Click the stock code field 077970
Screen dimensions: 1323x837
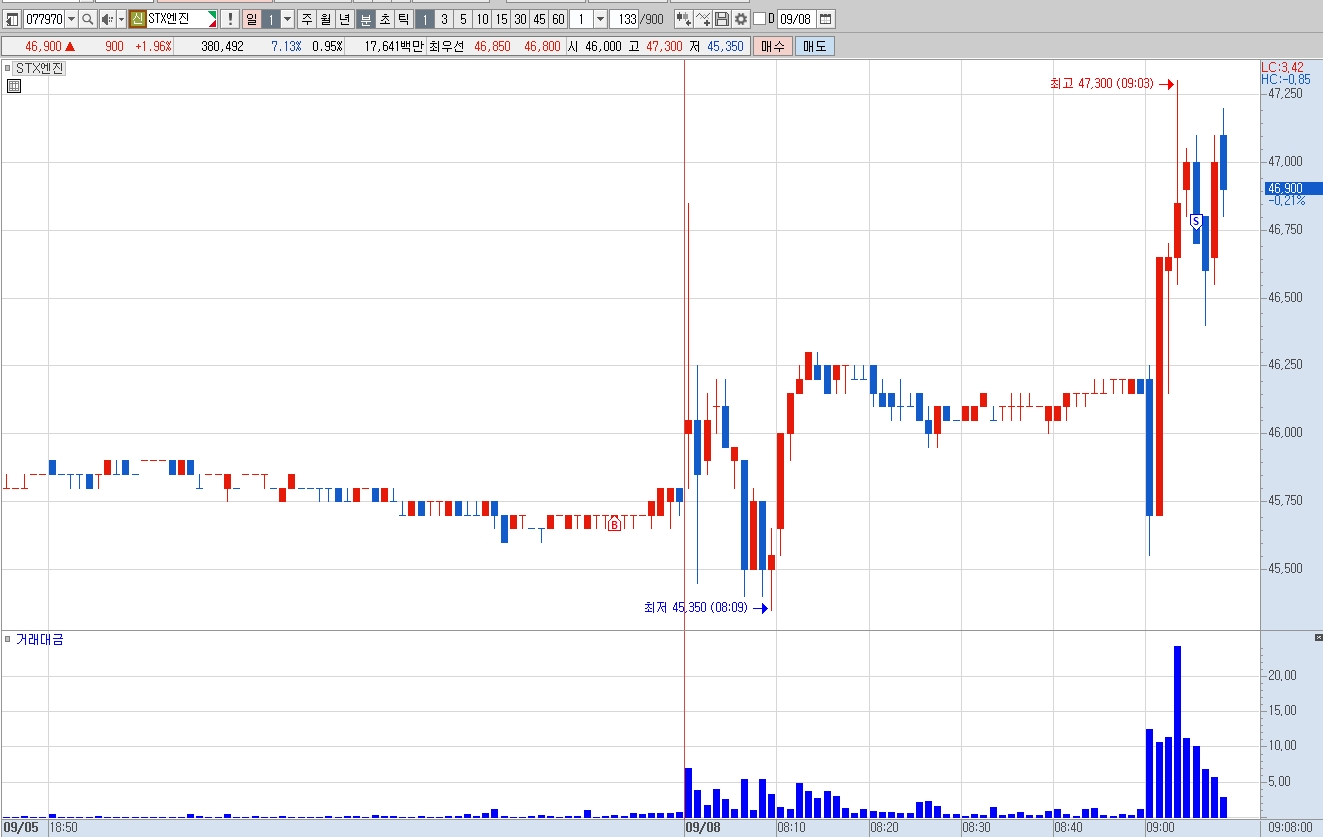pyautogui.click(x=45, y=19)
